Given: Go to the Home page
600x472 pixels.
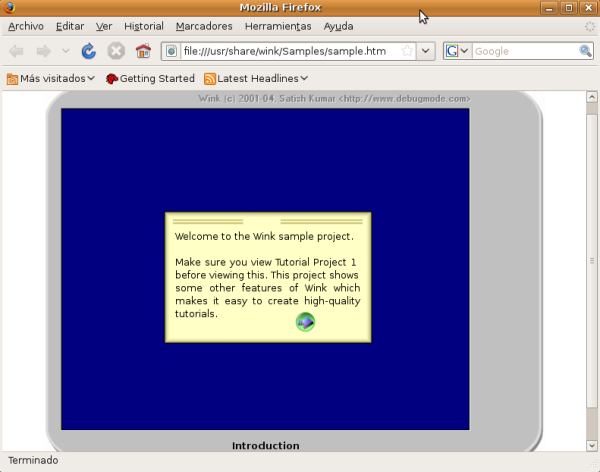Looking at the screenshot, I should 143,51.
